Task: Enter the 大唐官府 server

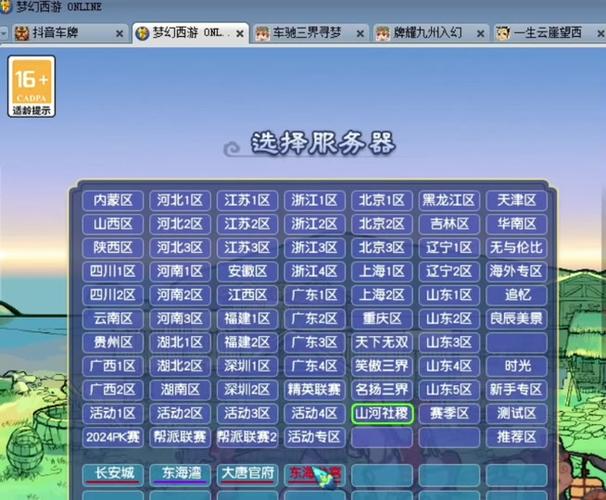Action: pos(247,474)
